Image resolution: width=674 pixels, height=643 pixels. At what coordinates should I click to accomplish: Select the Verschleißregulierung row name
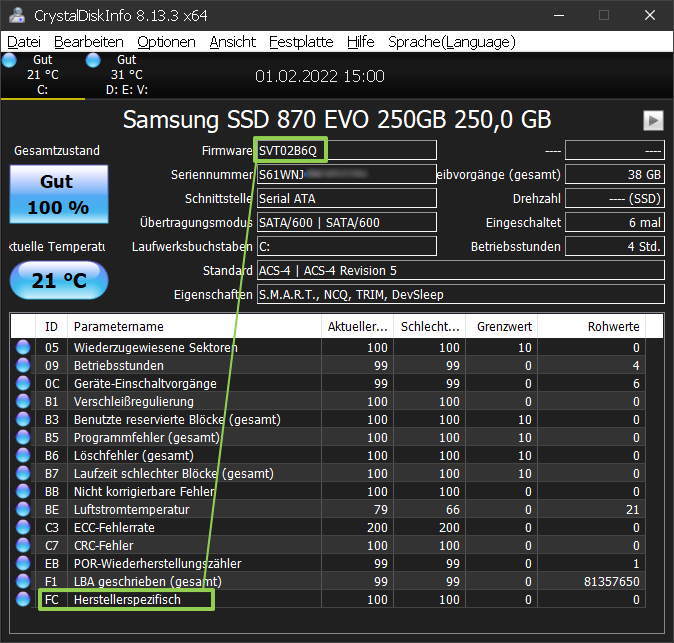pyautogui.click(x=134, y=401)
